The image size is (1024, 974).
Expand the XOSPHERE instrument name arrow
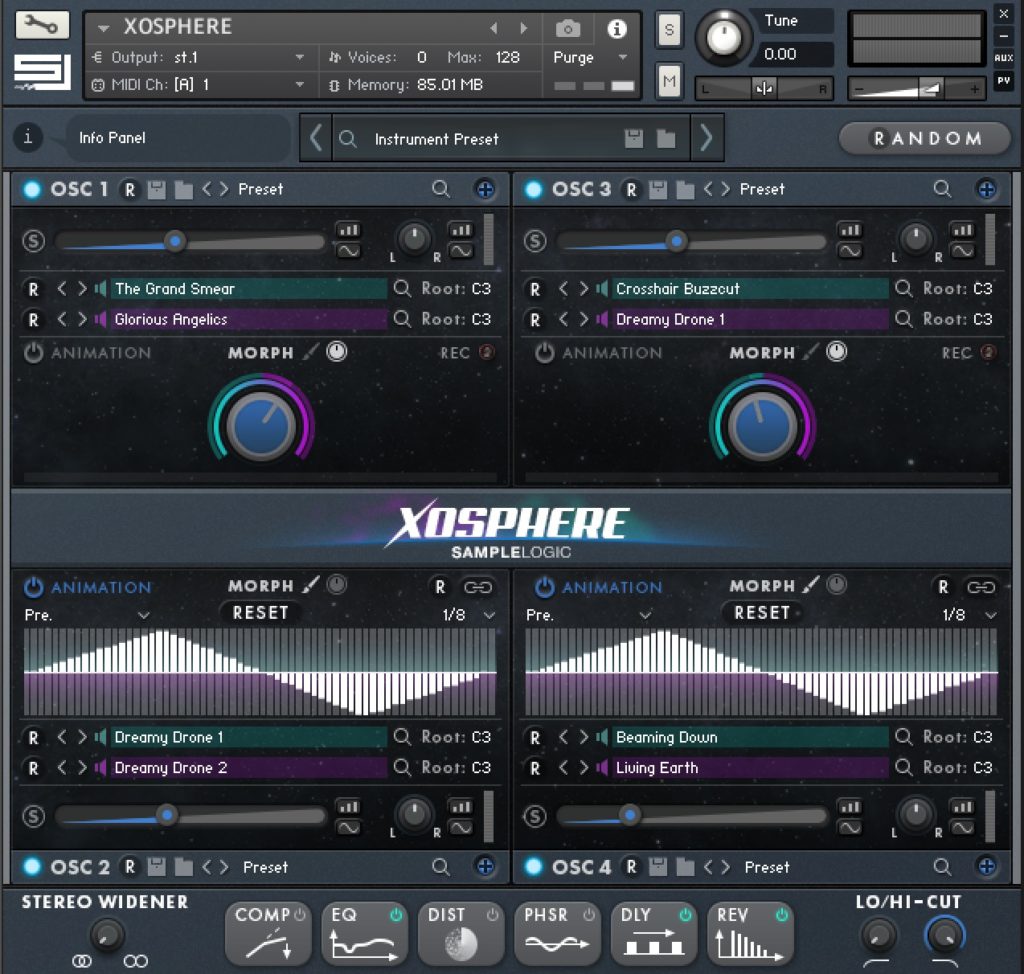click(103, 28)
